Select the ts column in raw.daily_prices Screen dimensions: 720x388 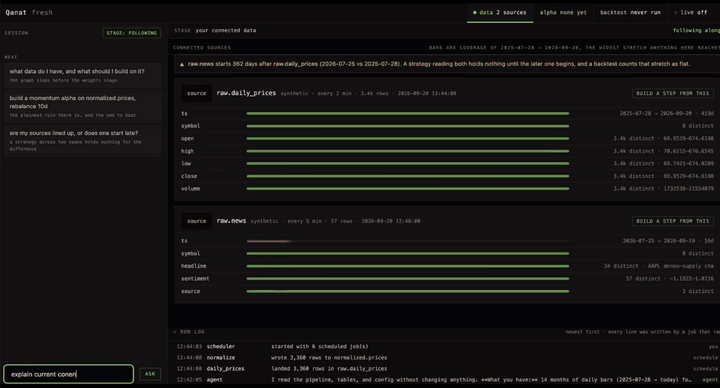tap(447, 113)
